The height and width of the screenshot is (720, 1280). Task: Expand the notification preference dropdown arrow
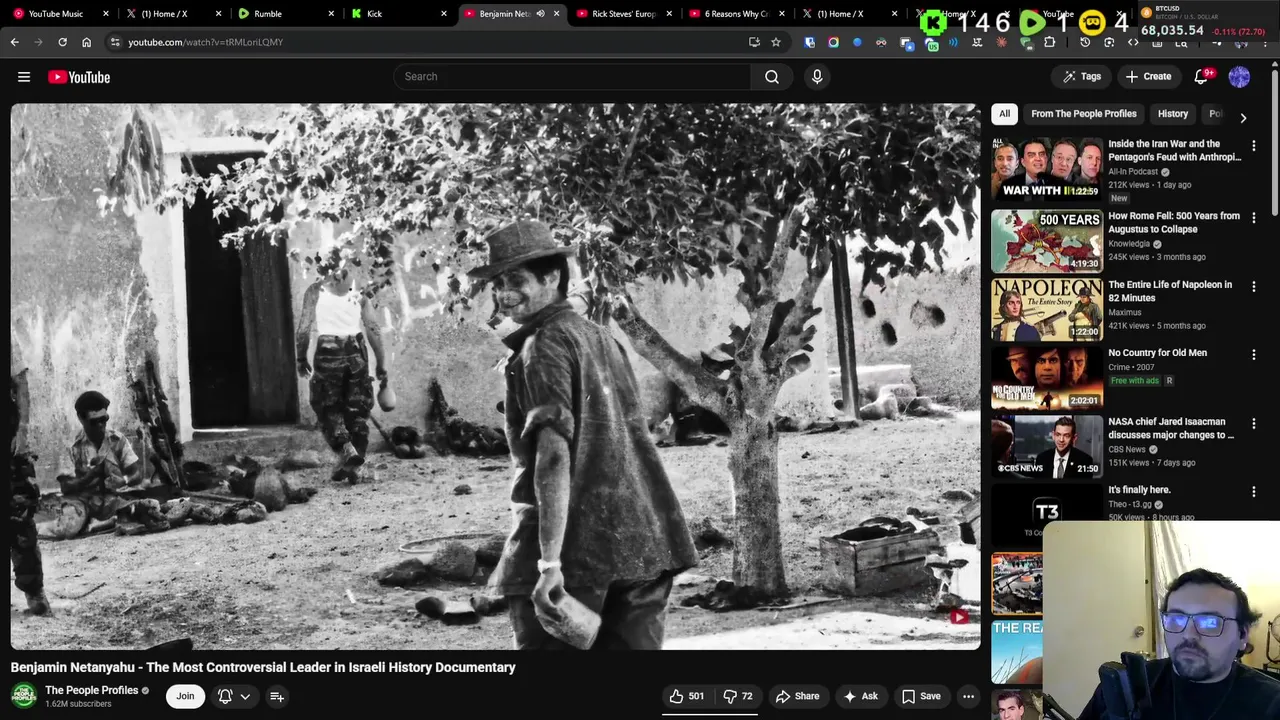(245, 696)
